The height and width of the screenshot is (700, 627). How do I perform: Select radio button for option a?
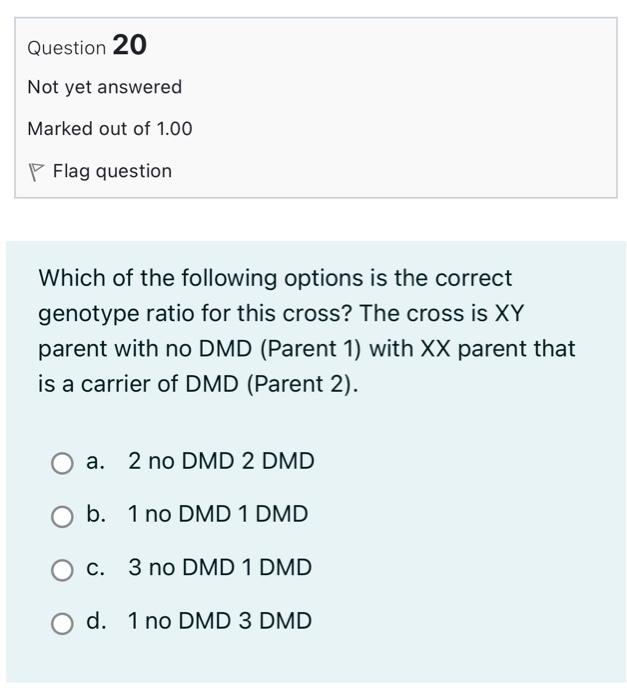pyautogui.click(x=63, y=462)
